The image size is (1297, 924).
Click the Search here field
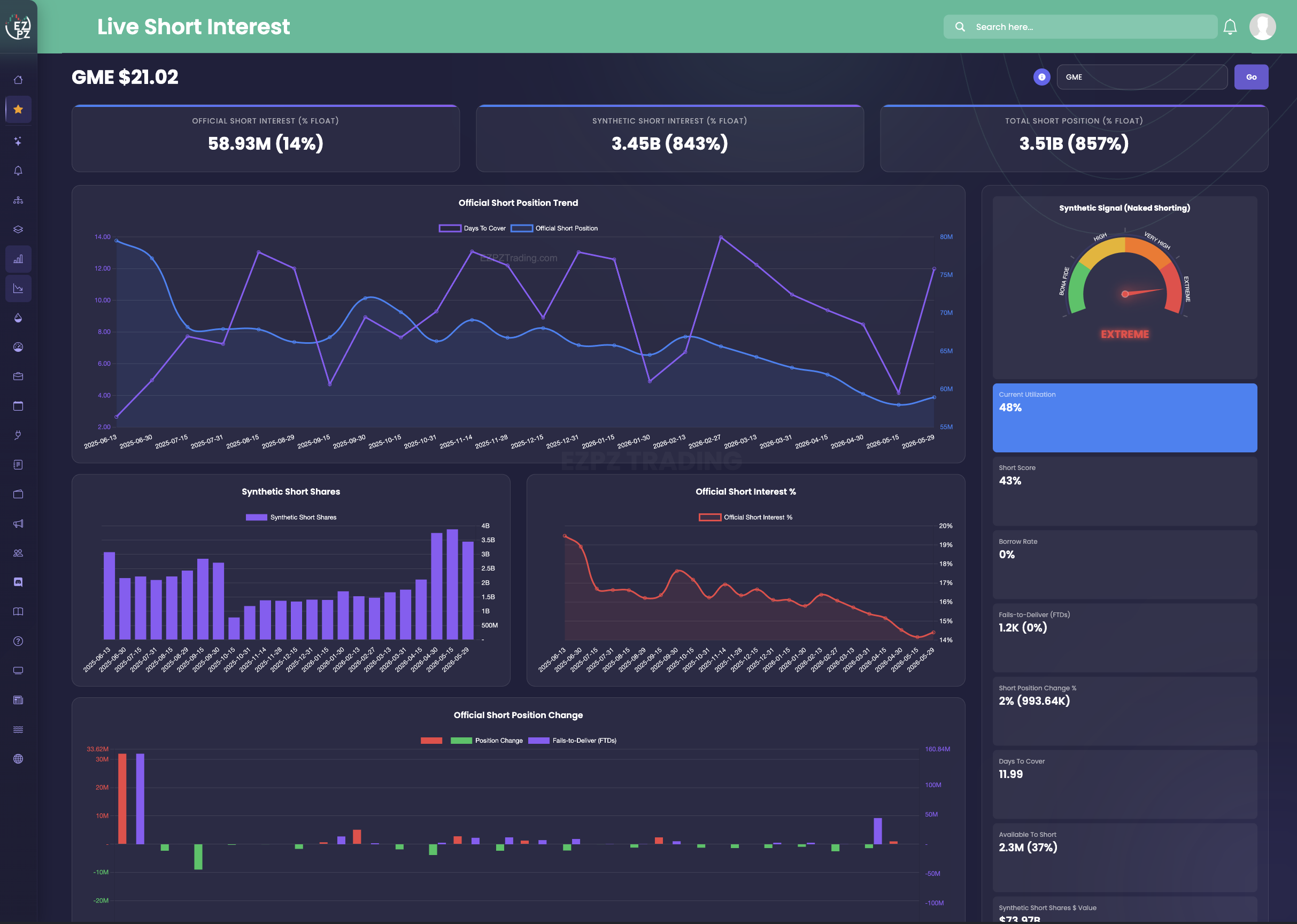coord(1080,27)
